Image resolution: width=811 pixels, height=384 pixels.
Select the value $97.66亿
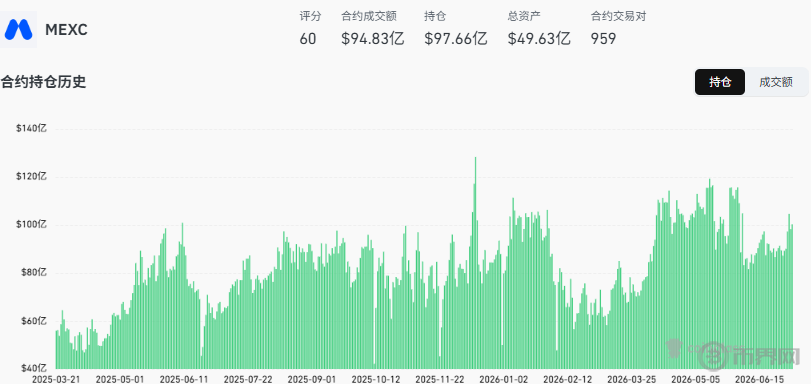click(456, 39)
